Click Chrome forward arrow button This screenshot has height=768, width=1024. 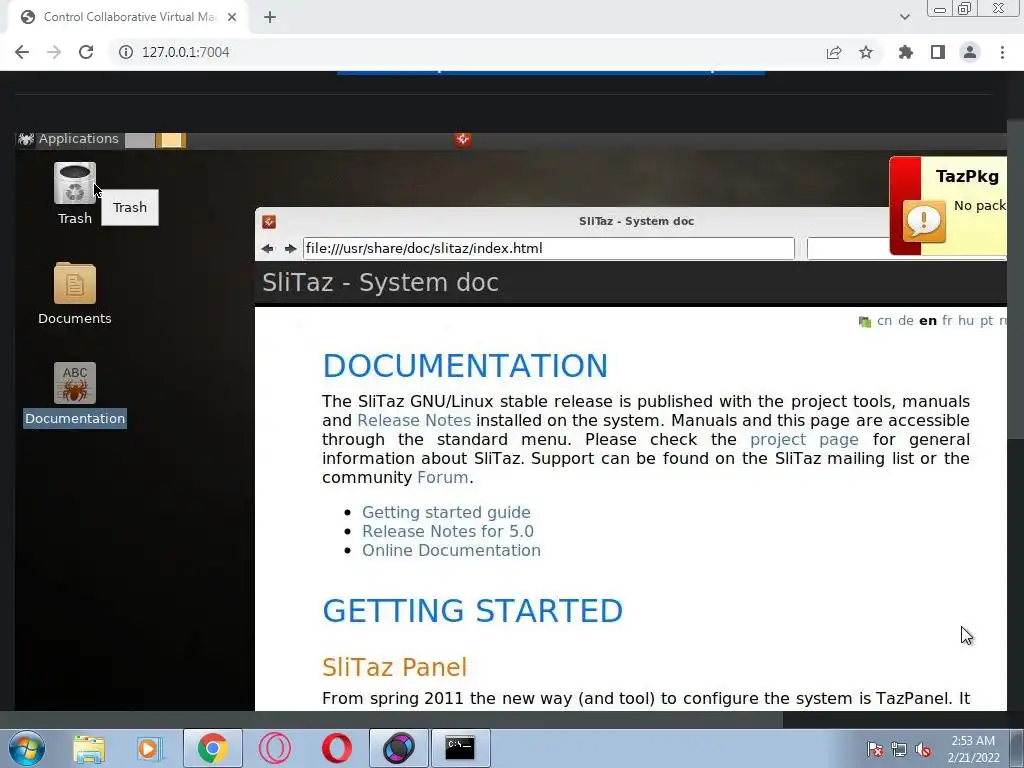pos(54,52)
